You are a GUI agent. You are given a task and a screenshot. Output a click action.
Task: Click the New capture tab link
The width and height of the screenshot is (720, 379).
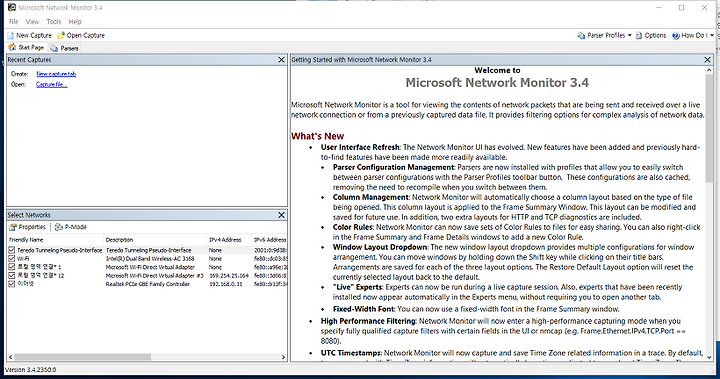click(x=56, y=74)
